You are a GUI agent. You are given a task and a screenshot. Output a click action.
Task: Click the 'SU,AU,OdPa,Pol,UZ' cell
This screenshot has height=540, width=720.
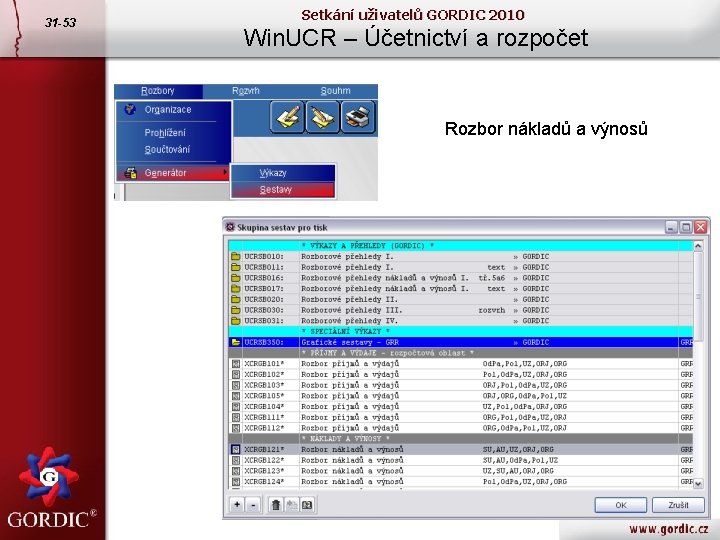(x=521, y=460)
